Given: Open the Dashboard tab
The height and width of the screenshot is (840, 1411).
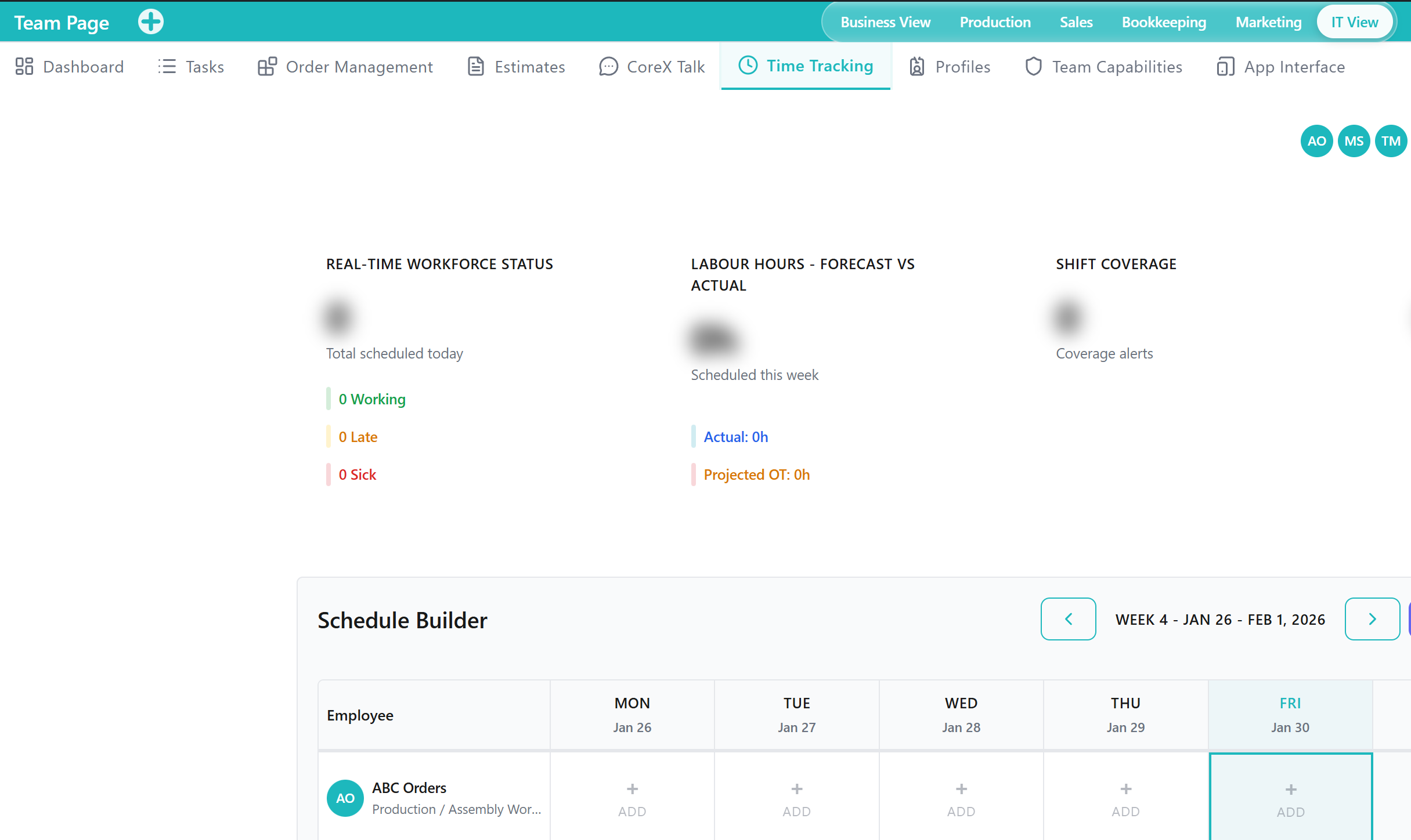Looking at the screenshot, I should coord(69,67).
